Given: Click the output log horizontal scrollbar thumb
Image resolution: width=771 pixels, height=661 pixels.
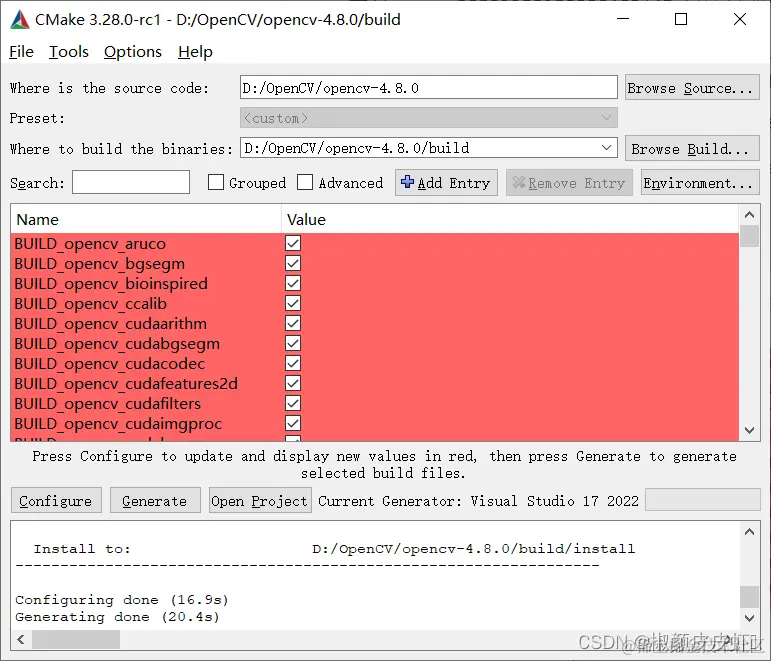Looking at the screenshot, I should (x=76, y=639).
